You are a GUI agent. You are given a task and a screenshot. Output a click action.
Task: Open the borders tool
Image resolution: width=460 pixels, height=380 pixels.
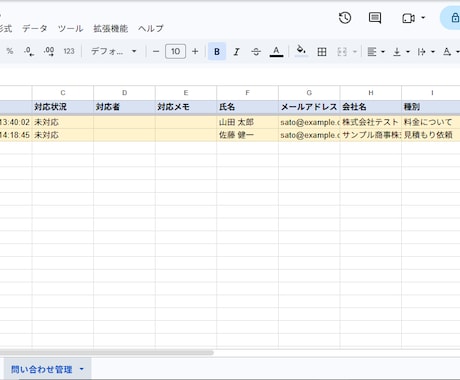322,51
